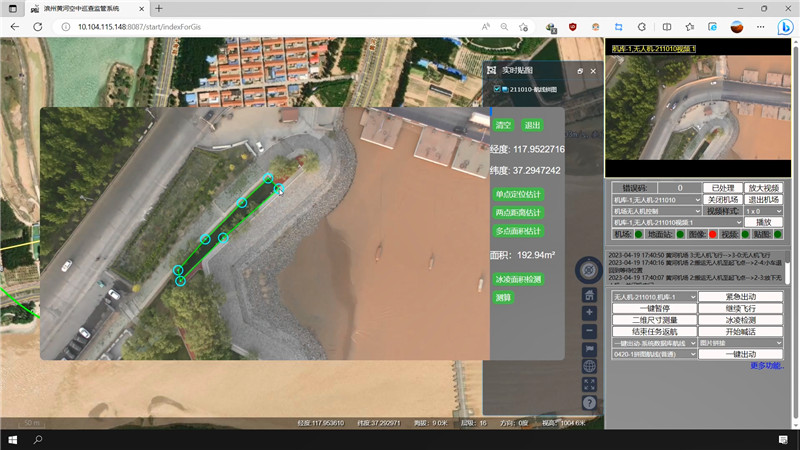Open the browser collections icon
This screenshot has height=450, width=800.
coord(713,27)
